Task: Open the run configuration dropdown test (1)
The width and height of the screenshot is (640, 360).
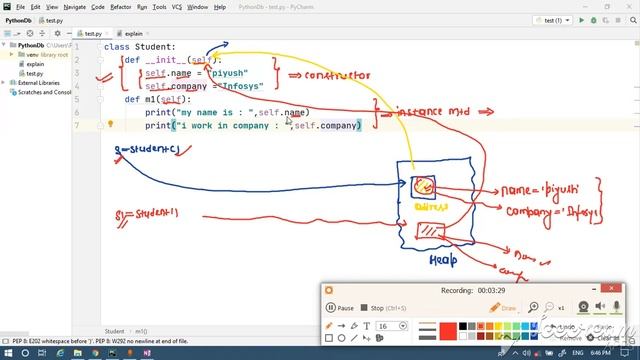Action: (553, 20)
